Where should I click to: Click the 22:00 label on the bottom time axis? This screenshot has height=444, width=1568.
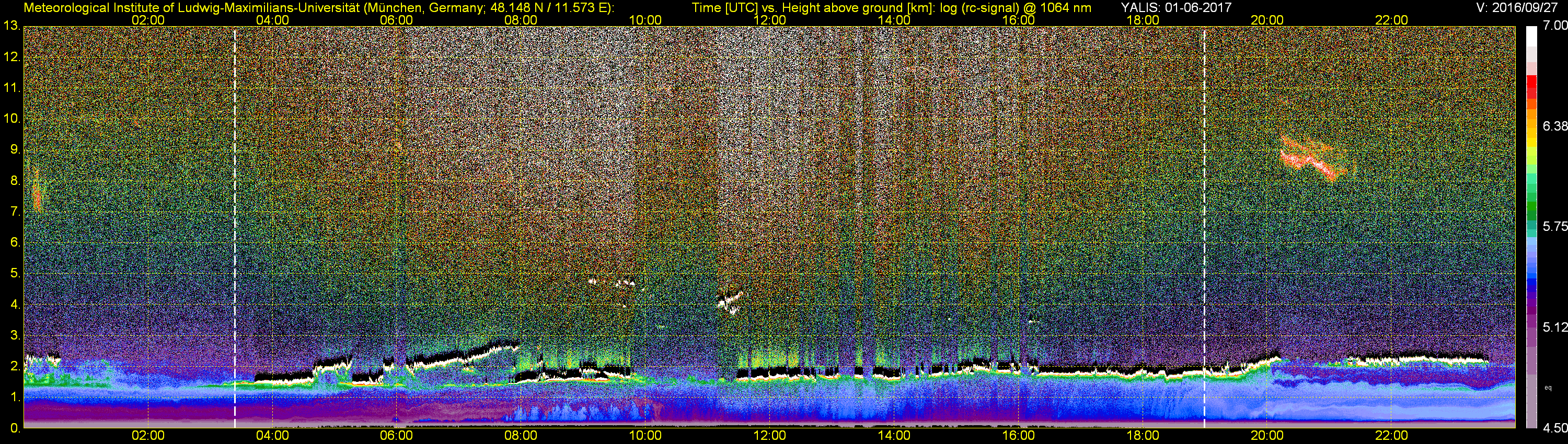click(x=1391, y=436)
